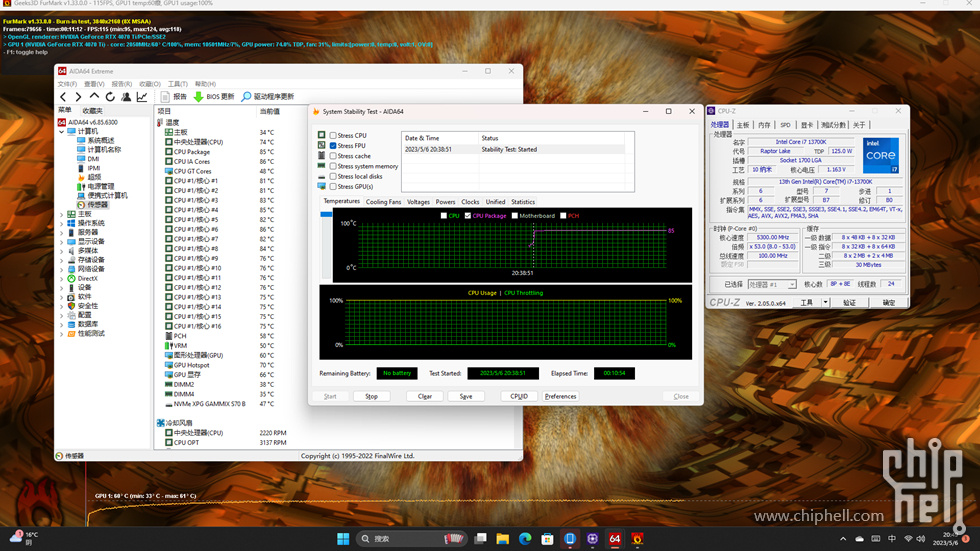
Task: Open the 文件(F) menu in AIDA64
Action: (67, 84)
